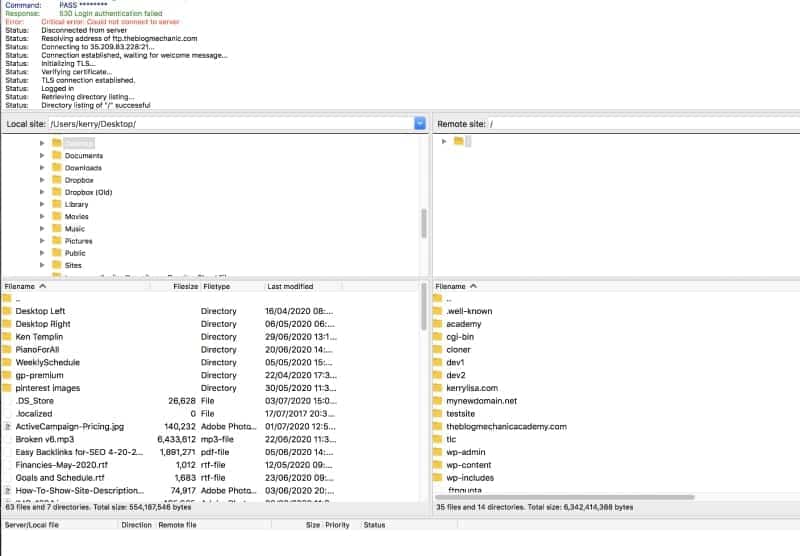Click the .DS_Store file icon
The image size is (800, 556).
coord(8,401)
